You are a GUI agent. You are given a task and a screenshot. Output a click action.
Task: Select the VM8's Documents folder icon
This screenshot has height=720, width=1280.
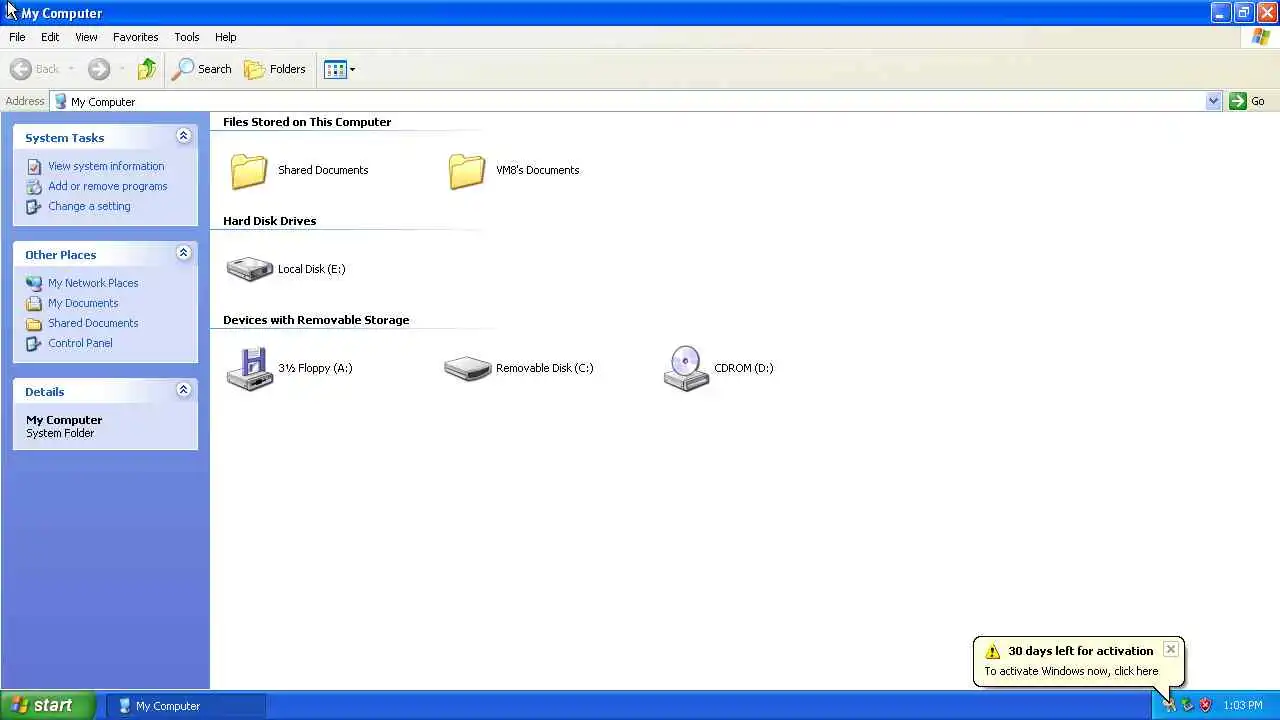(467, 171)
